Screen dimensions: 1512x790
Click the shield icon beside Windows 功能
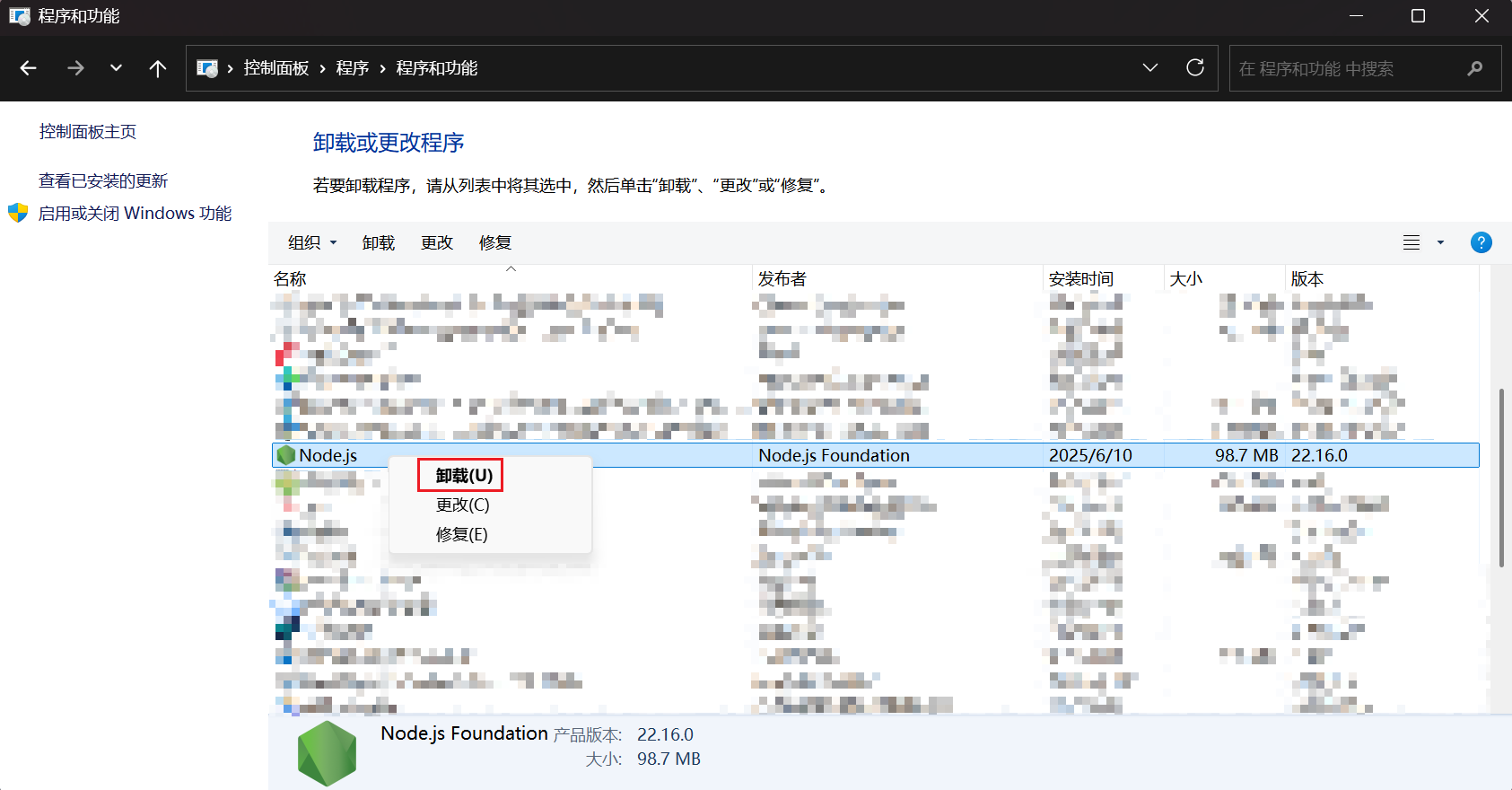click(x=18, y=213)
